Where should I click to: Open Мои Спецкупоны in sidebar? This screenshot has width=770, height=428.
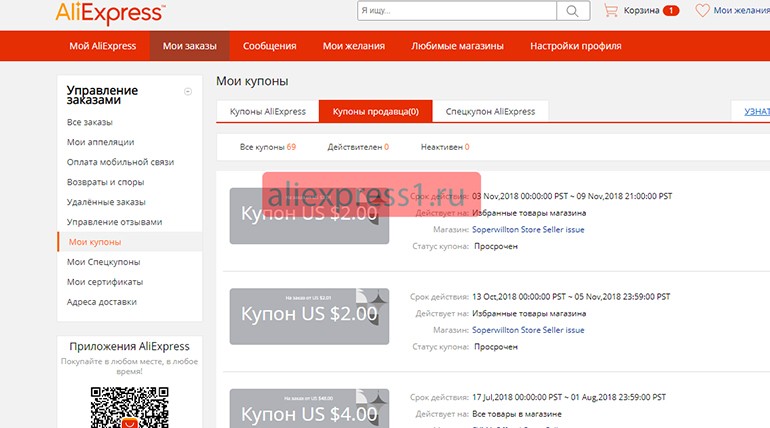pyautogui.click(x=104, y=262)
